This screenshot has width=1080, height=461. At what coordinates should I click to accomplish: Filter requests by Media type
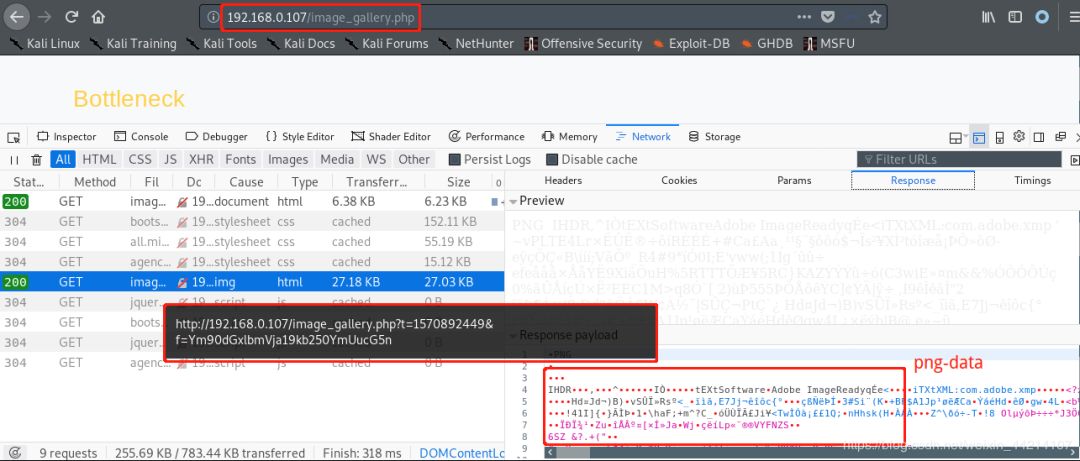pos(337,160)
